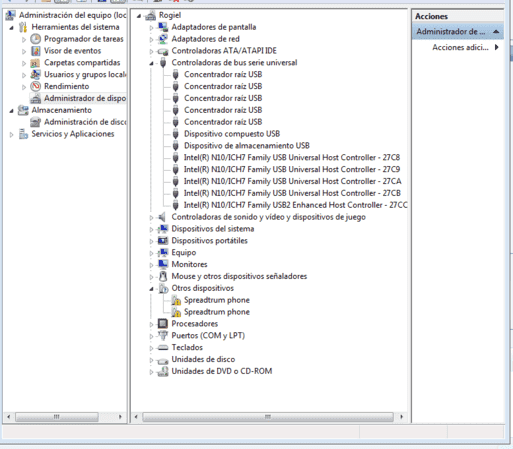Click the Teclados keyboard icon
The height and width of the screenshot is (449, 513).
point(163,348)
